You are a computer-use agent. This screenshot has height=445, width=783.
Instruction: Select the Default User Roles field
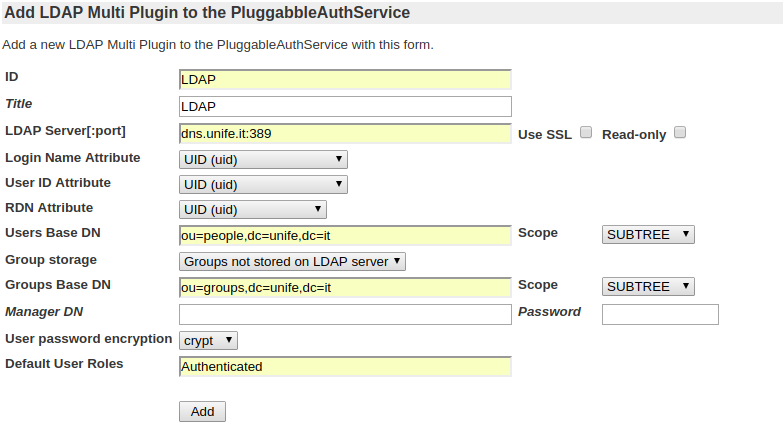coord(345,366)
